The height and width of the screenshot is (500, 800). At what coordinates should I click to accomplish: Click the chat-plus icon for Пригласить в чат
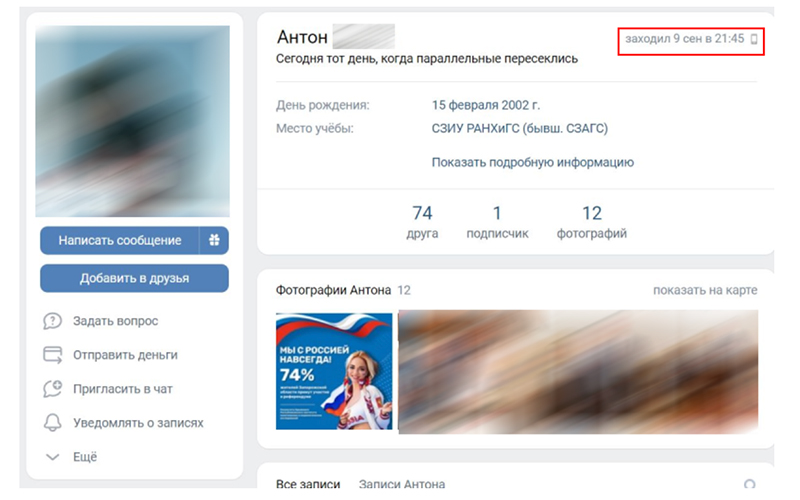coord(53,389)
